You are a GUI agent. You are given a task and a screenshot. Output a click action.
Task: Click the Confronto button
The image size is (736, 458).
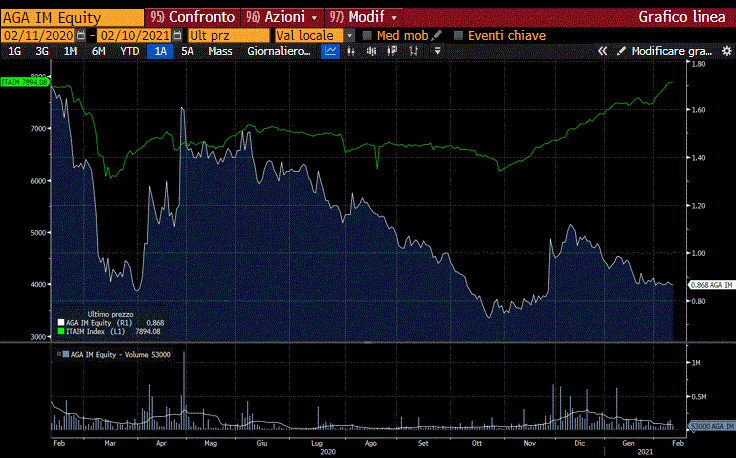(193, 17)
